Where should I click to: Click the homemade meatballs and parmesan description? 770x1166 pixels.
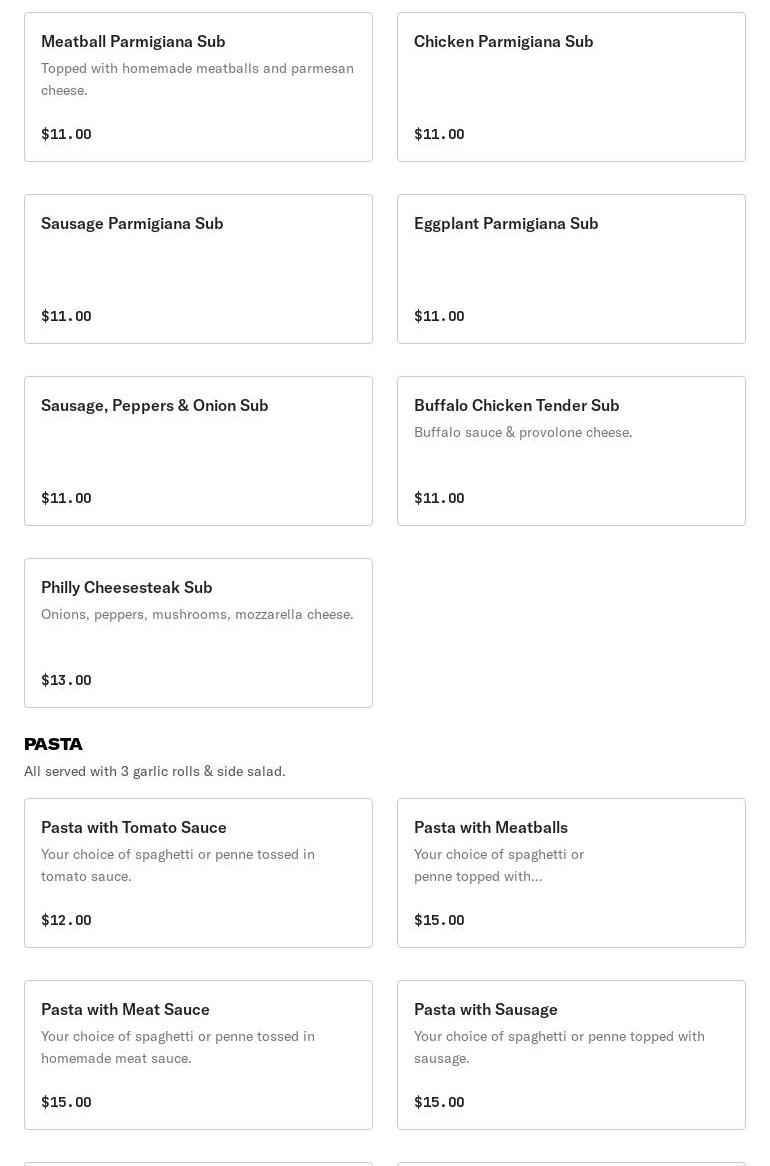[197, 79]
